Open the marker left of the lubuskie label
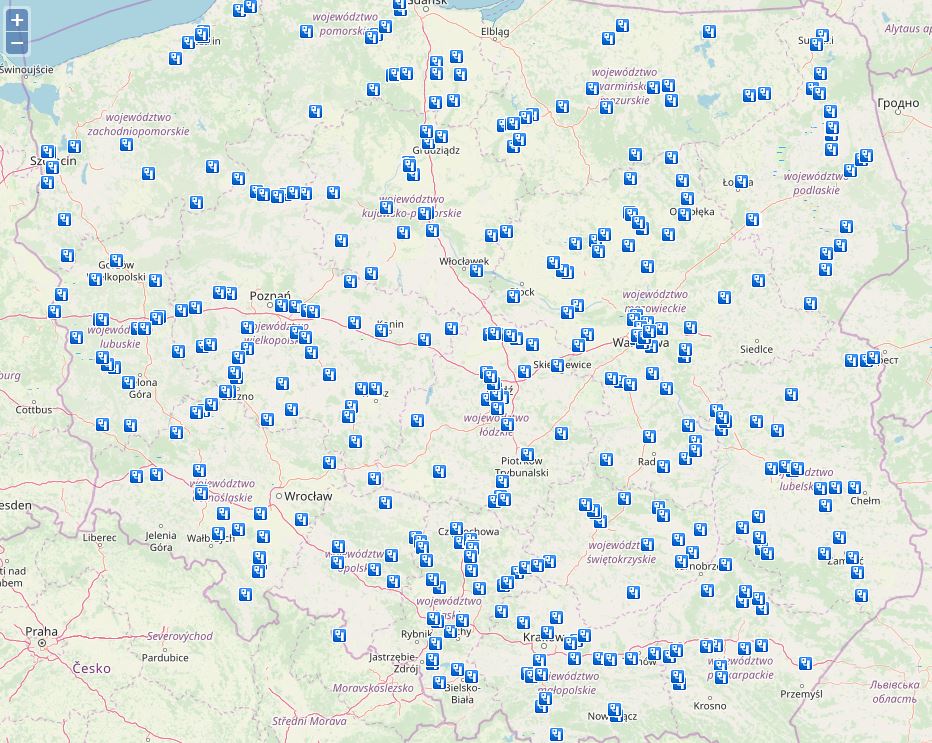932x743 pixels. tap(76, 338)
